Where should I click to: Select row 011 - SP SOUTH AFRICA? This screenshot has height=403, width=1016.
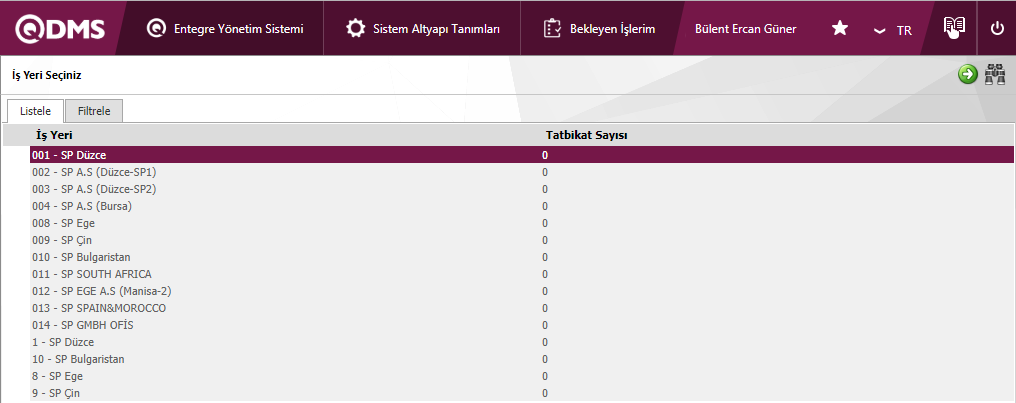click(522, 274)
